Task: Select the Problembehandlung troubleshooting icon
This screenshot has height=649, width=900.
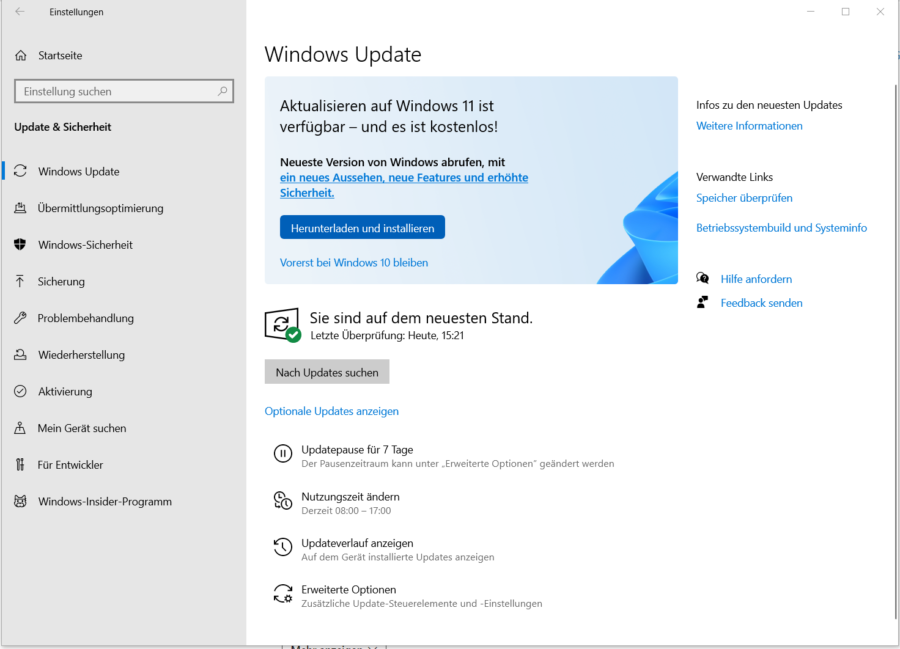Action: click(x=21, y=318)
